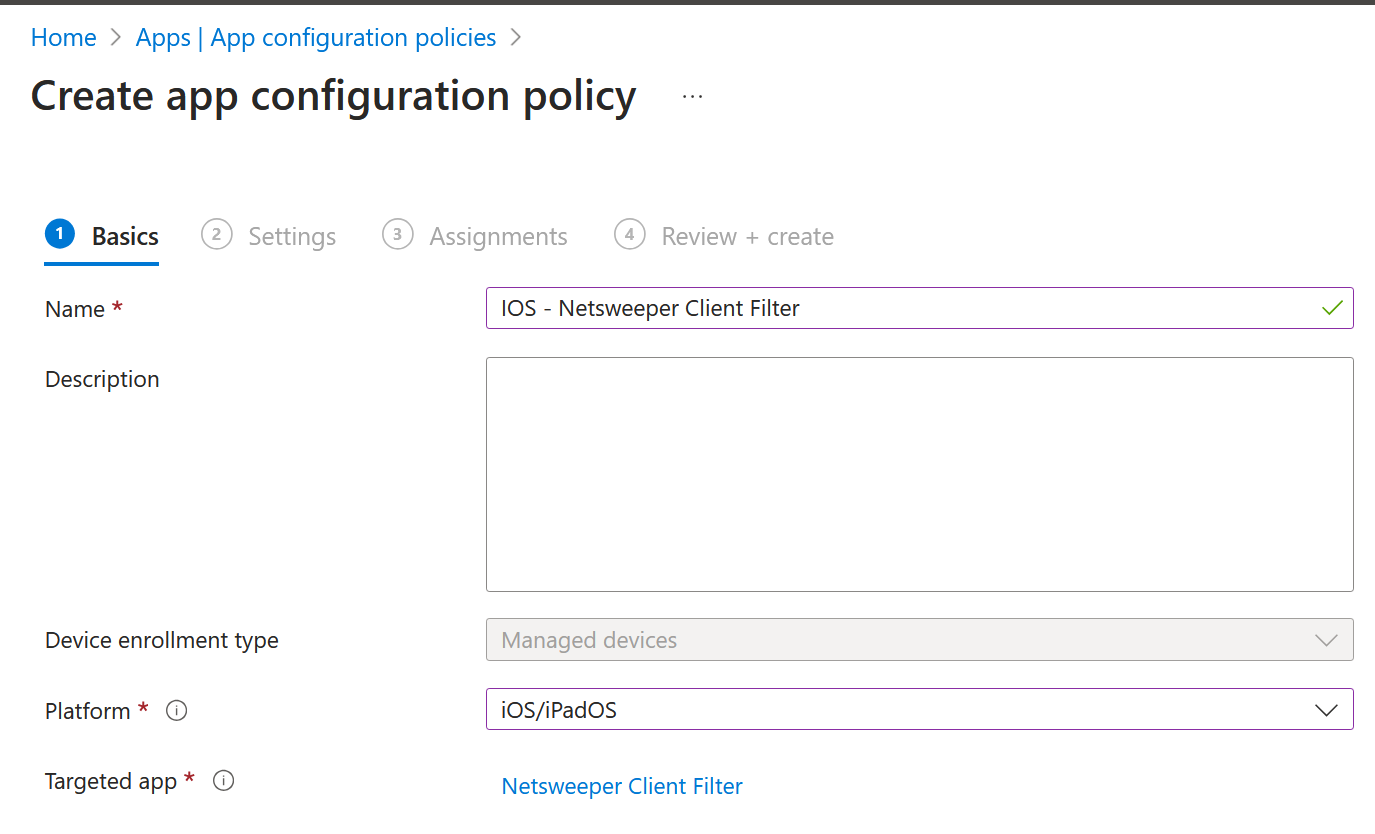This screenshot has width=1375, height=834.
Task: Click the step 4 Review circle
Action: click(630, 235)
